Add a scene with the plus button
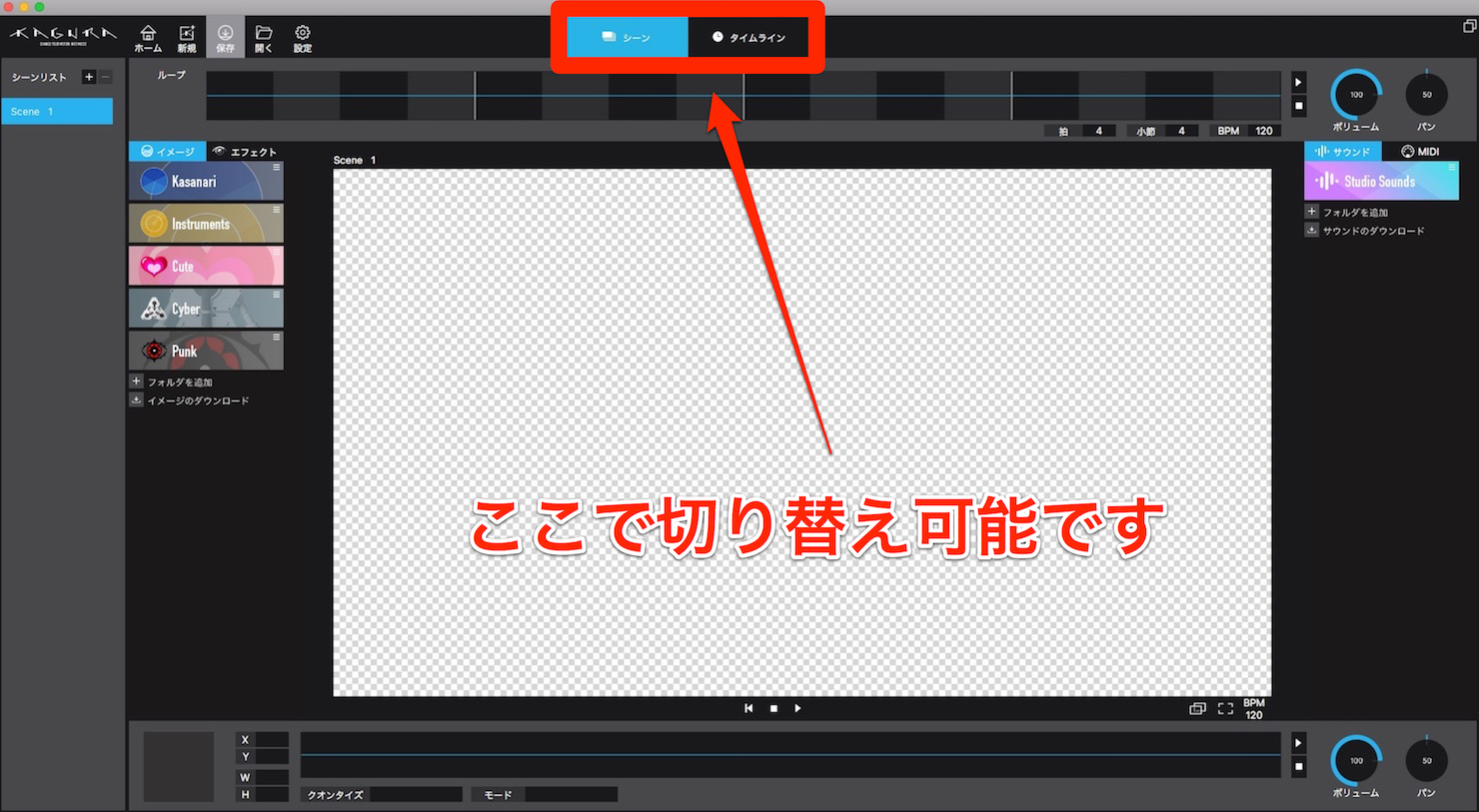Screen dimensions: 1479x812 (x=89, y=77)
